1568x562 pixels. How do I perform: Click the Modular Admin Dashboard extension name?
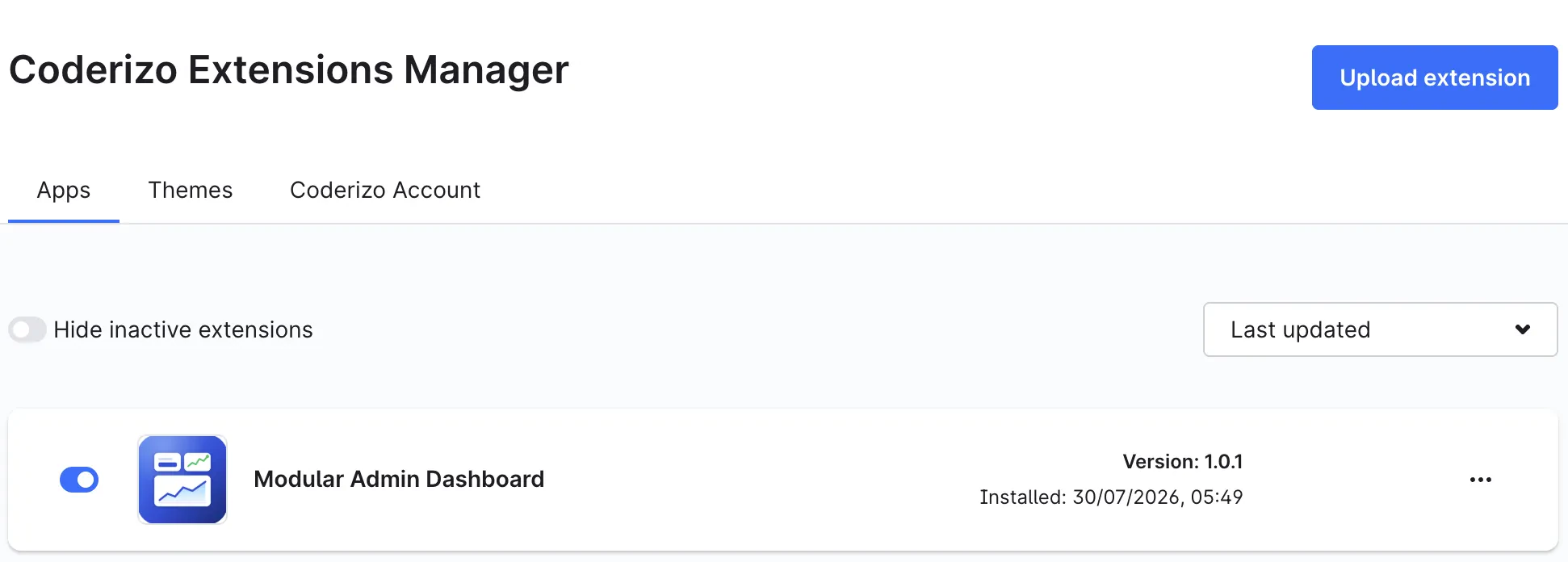click(399, 479)
